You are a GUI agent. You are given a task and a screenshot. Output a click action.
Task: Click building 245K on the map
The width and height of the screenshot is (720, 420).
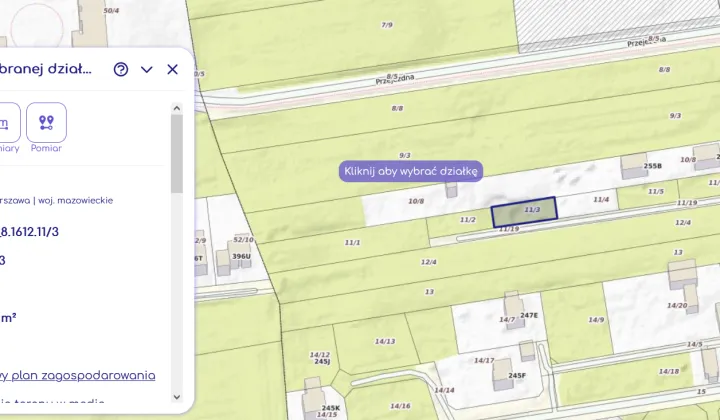coord(331,408)
